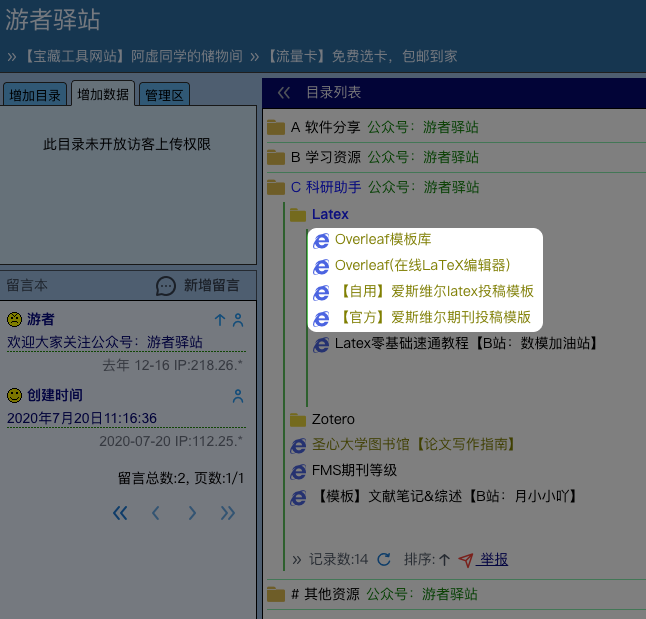Click browser icon beside 圣心大学图书馆

coord(298,446)
